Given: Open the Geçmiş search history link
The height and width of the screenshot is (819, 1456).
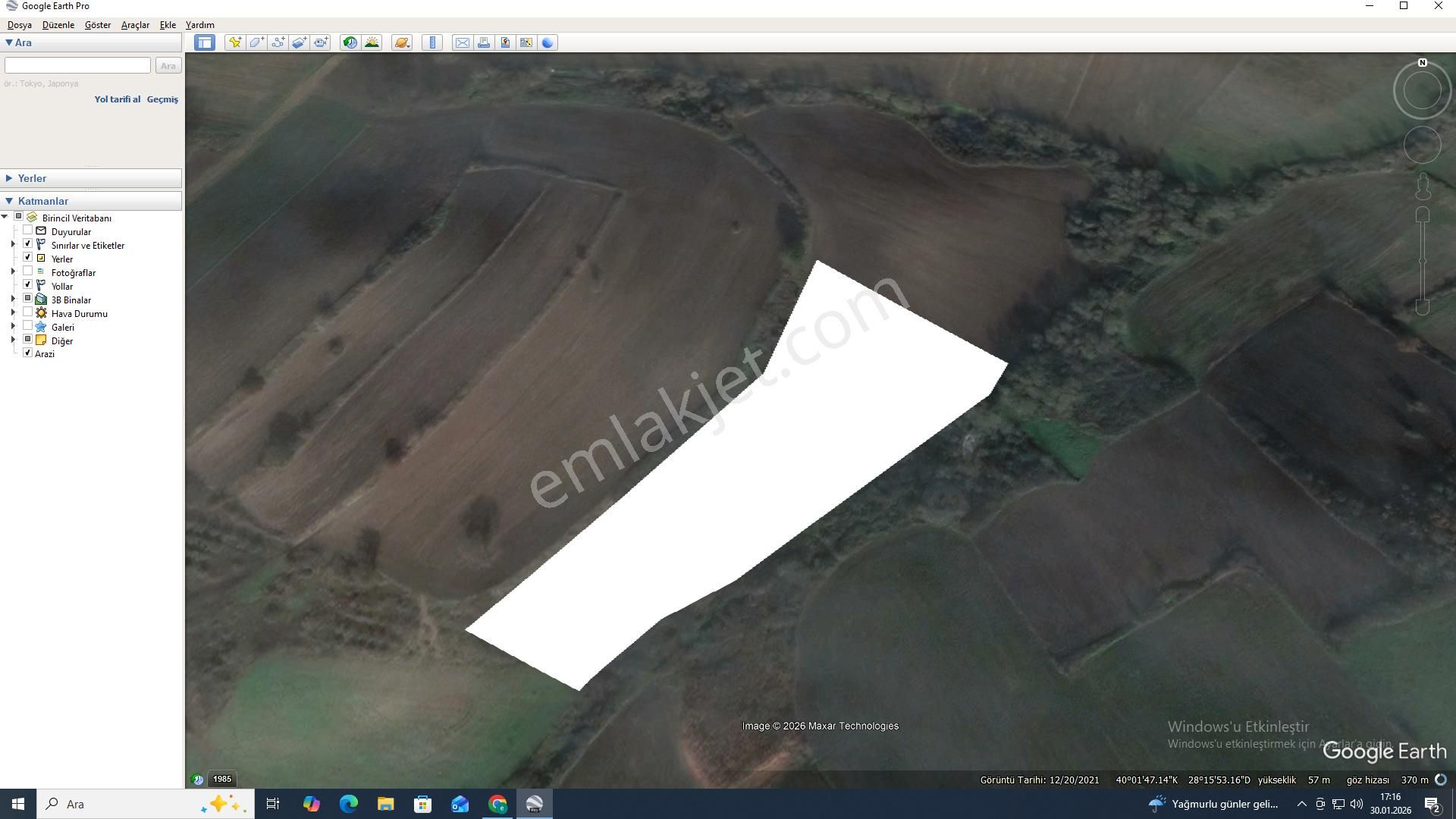Looking at the screenshot, I should [162, 99].
